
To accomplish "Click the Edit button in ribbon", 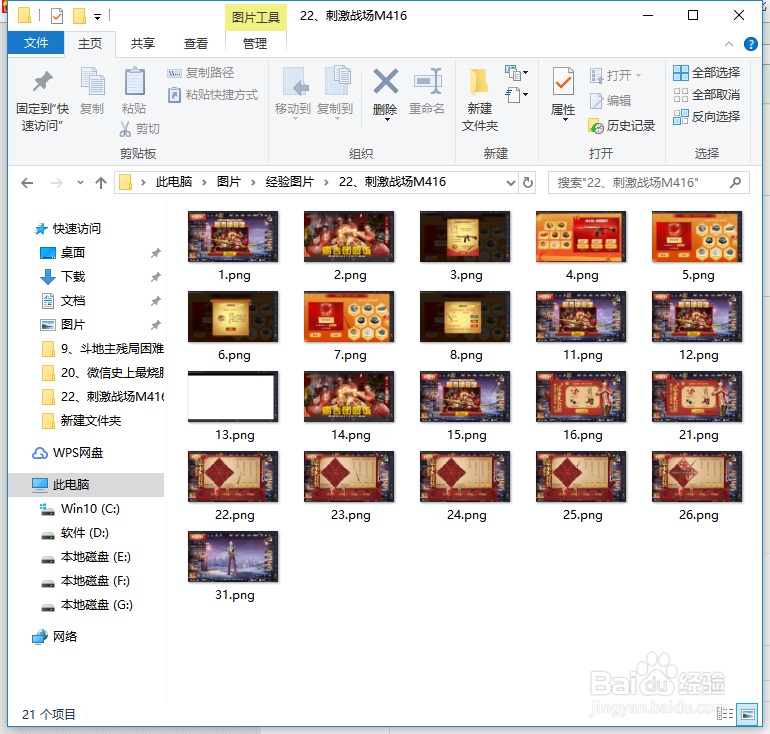I will pos(610,101).
